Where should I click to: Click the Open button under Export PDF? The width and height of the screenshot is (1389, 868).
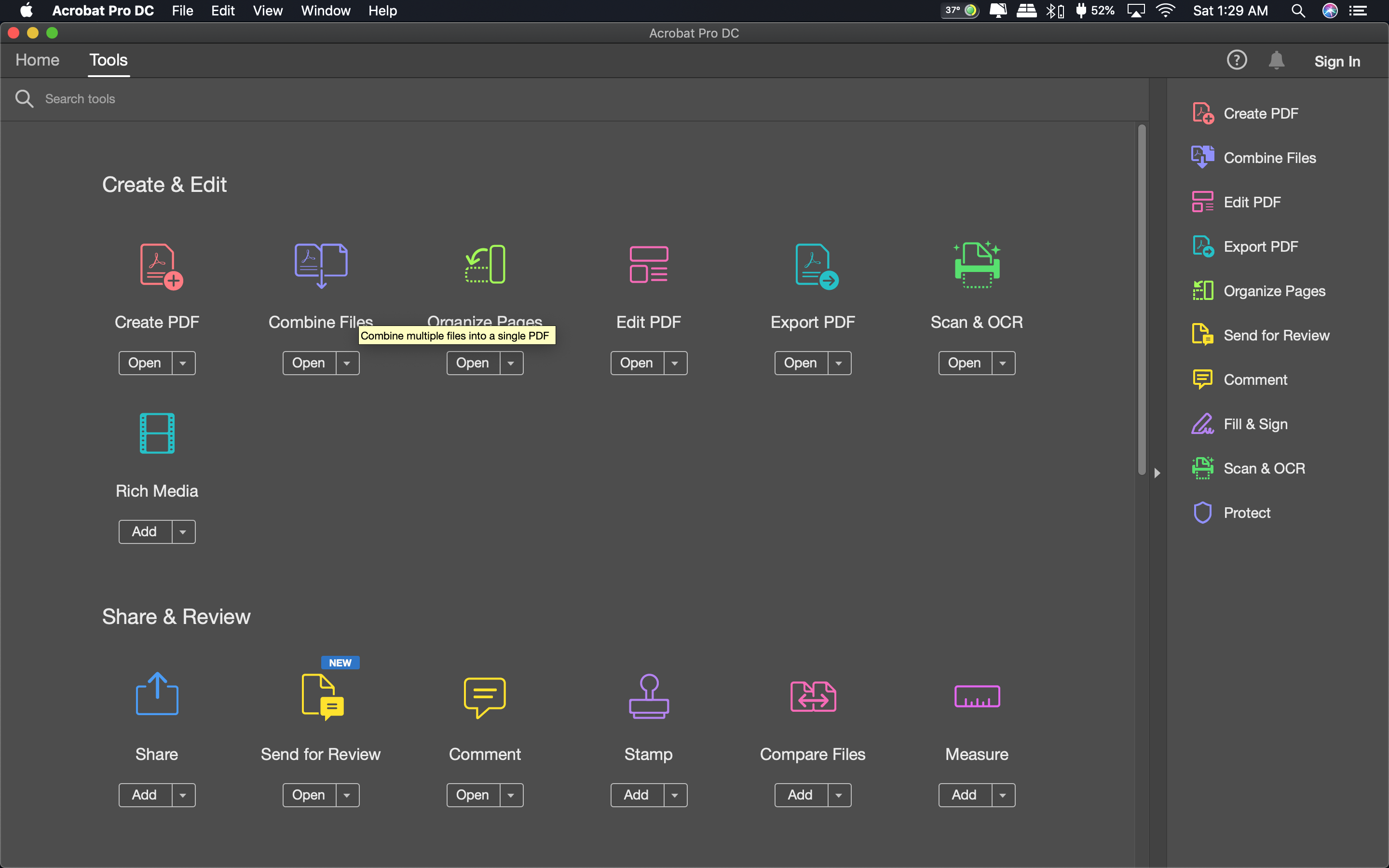pyautogui.click(x=801, y=363)
